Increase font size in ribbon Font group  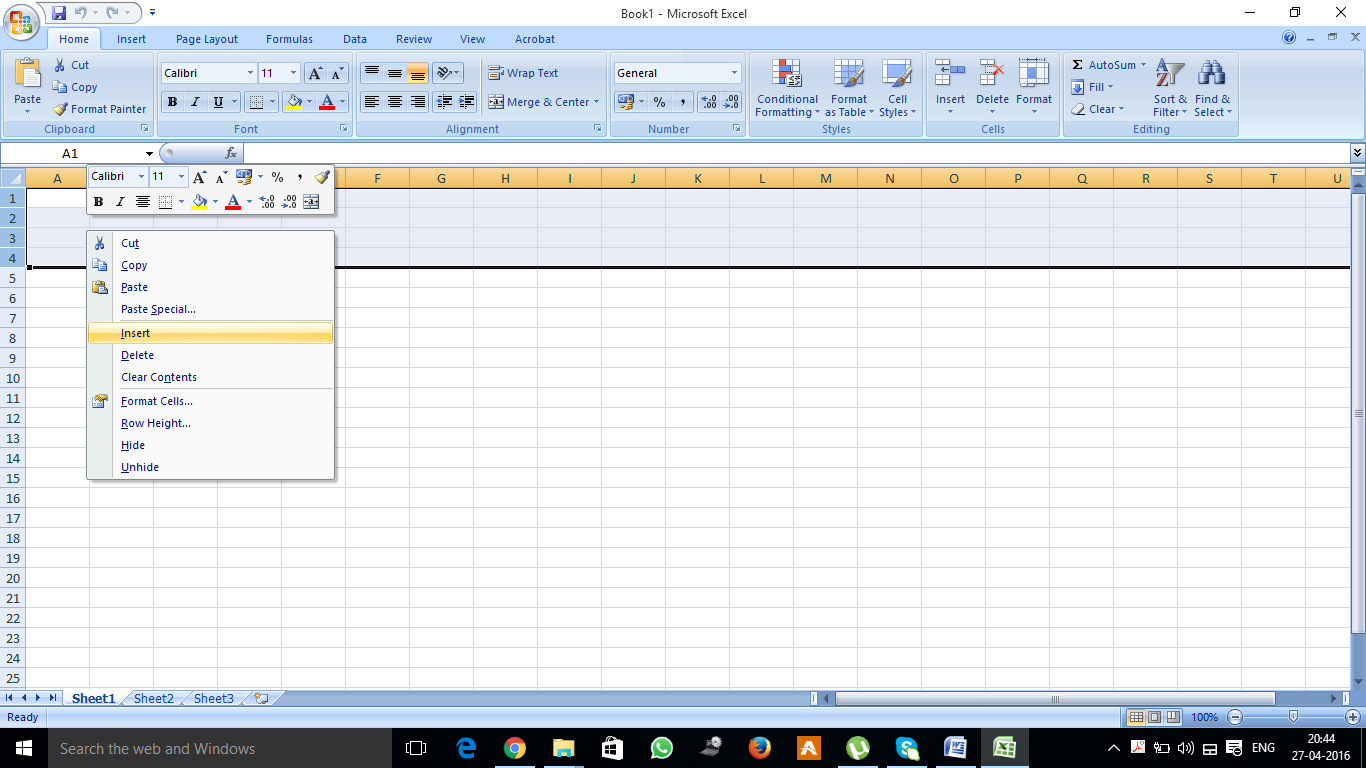click(315, 73)
